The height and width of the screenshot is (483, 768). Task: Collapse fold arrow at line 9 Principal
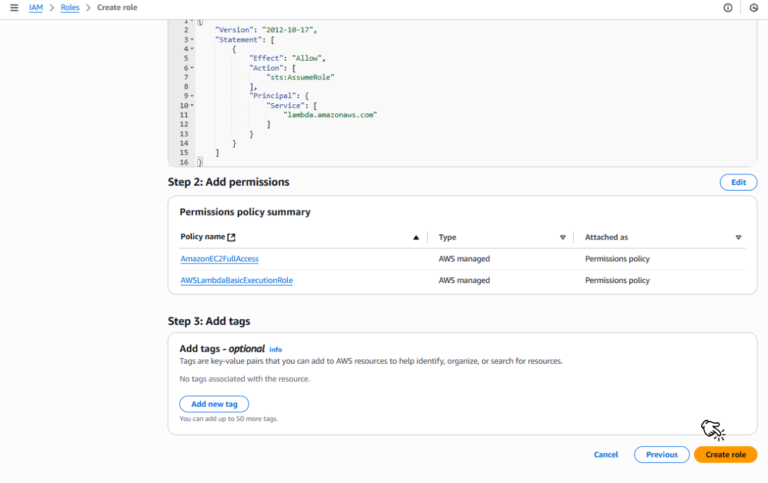(191, 96)
